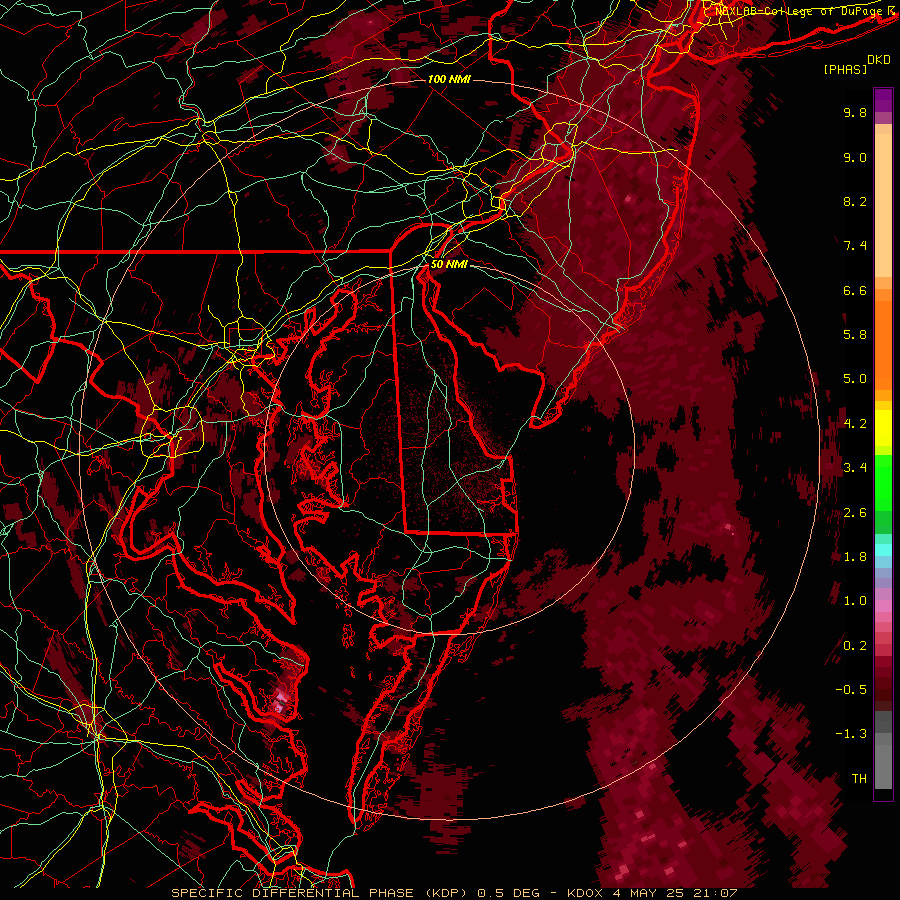Click the -0.5 scale value

click(851, 690)
